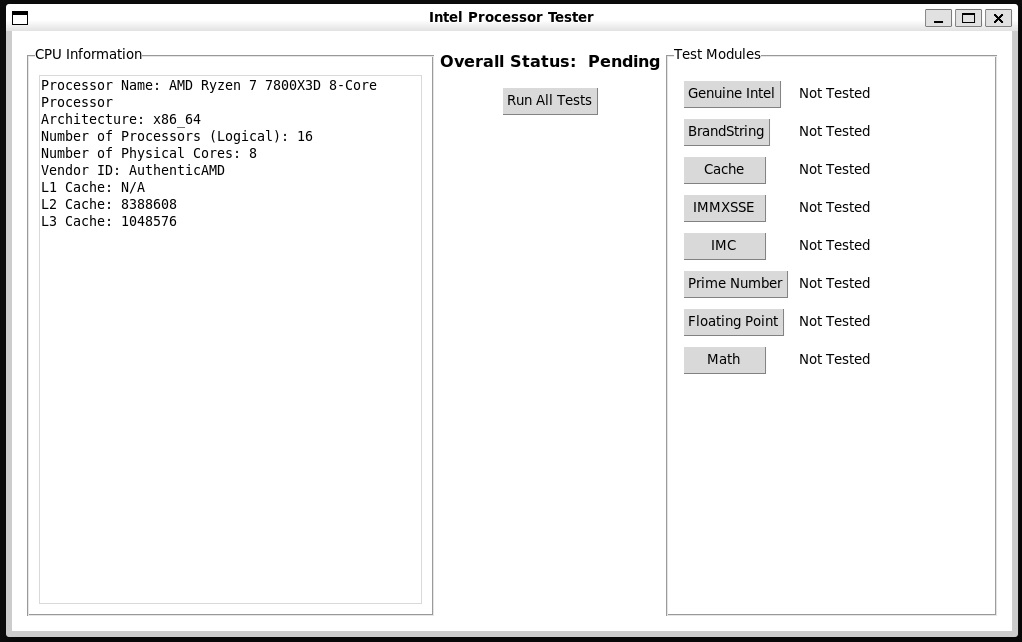Click the Prime Number Not Tested status
This screenshot has width=1022, height=642.
click(834, 283)
